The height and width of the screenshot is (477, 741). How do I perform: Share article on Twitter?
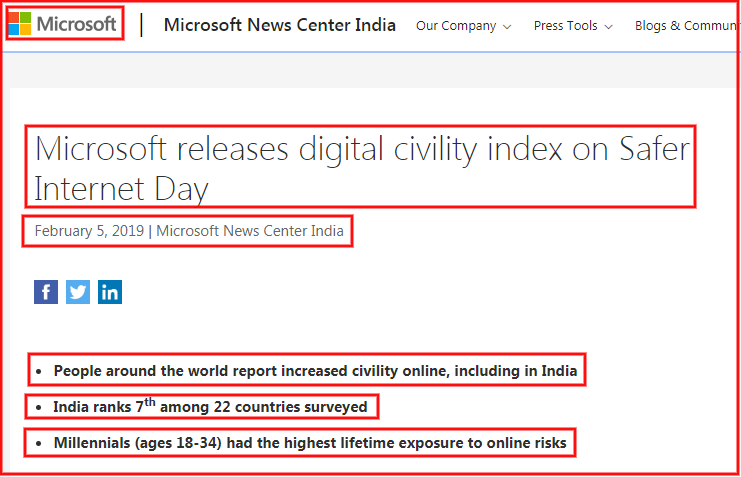pos(78,292)
